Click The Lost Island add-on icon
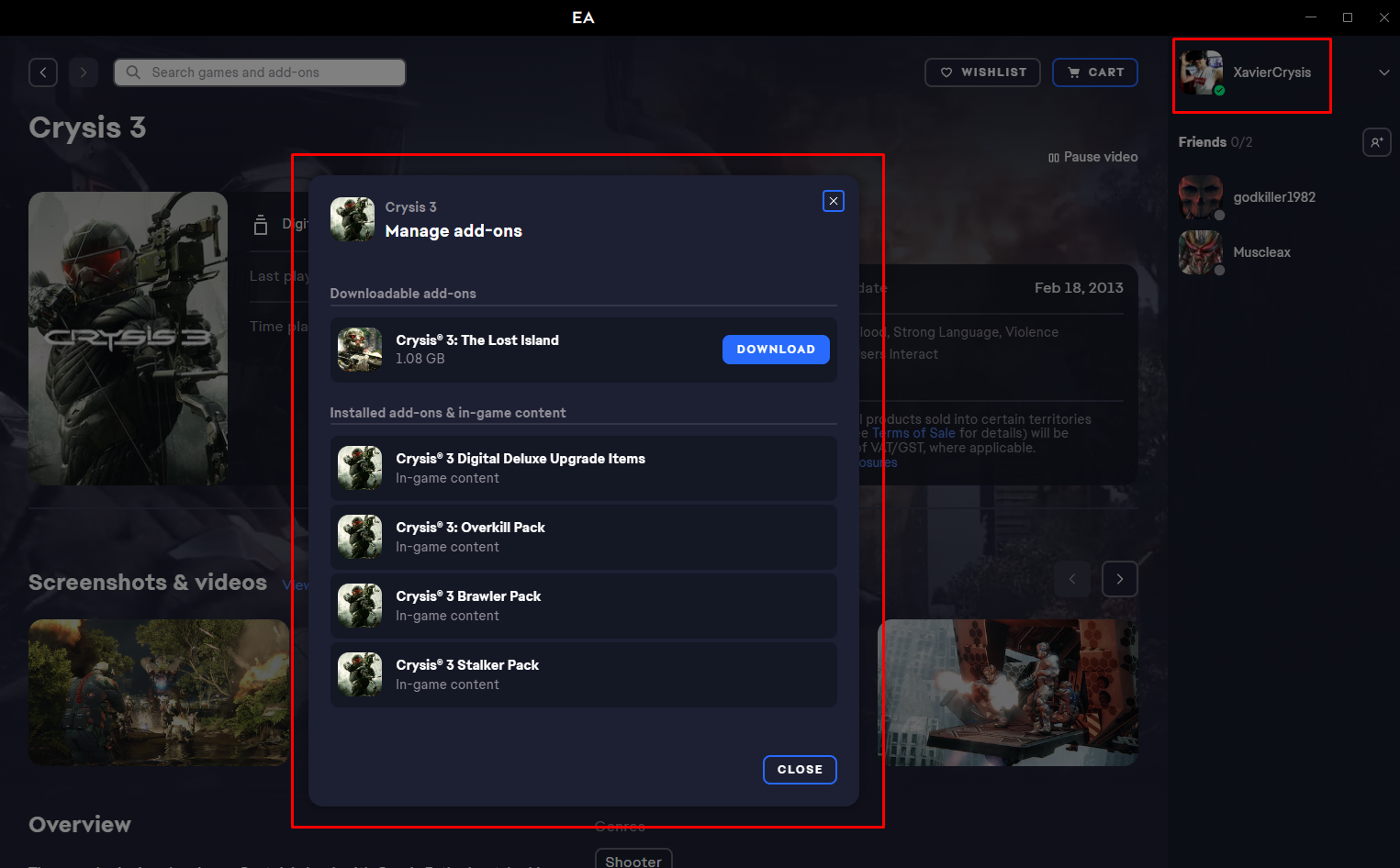Viewport: 1400px width, 868px height. pos(360,350)
